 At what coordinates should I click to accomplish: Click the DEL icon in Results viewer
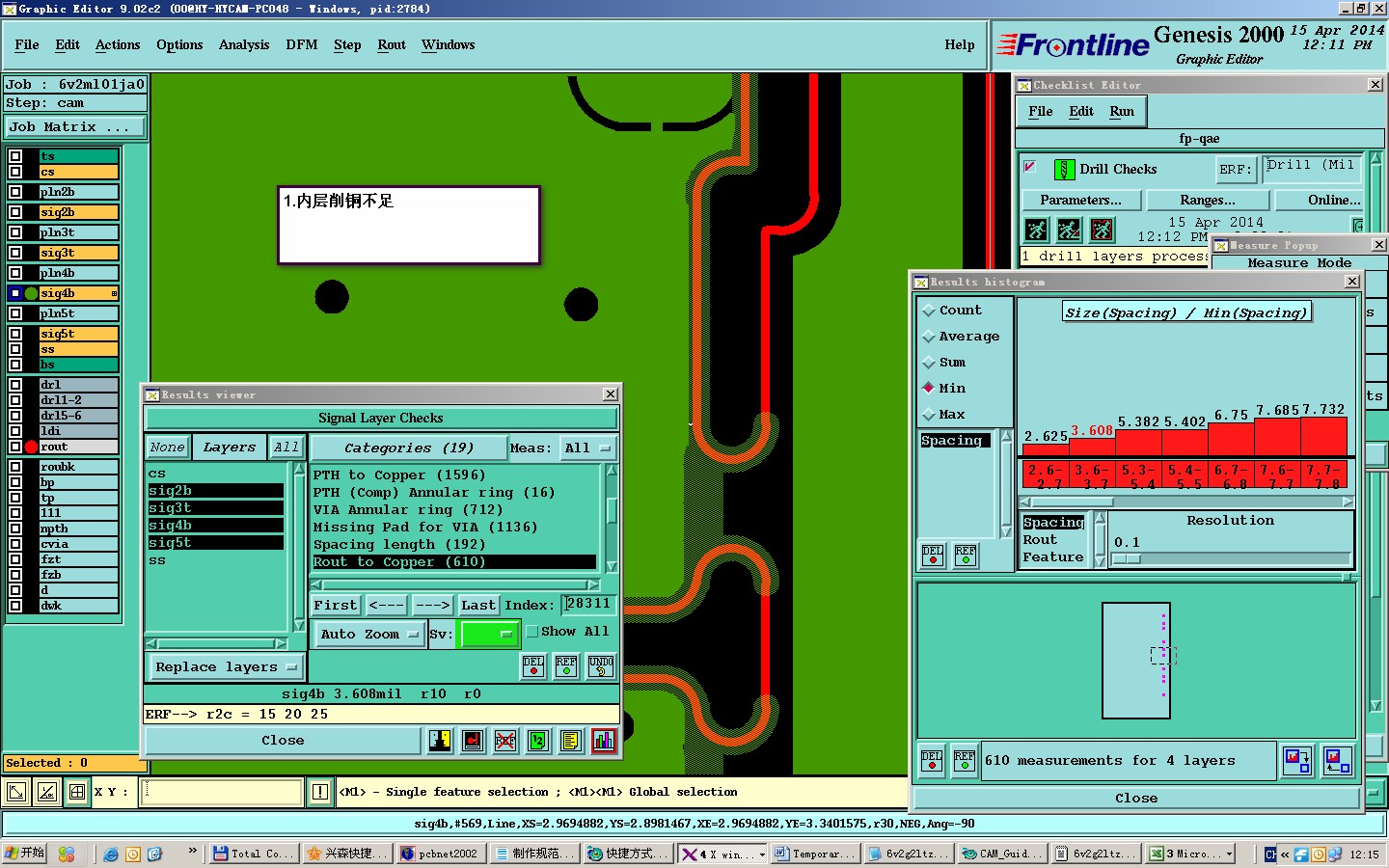tap(533, 666)
